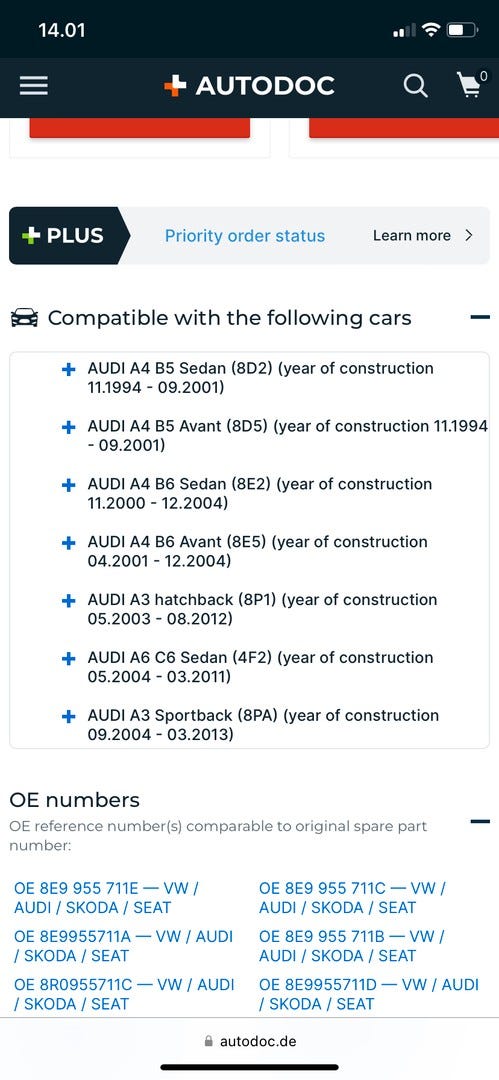Open Priority order status link
499x1080 pixels.
tap(245, 236)
